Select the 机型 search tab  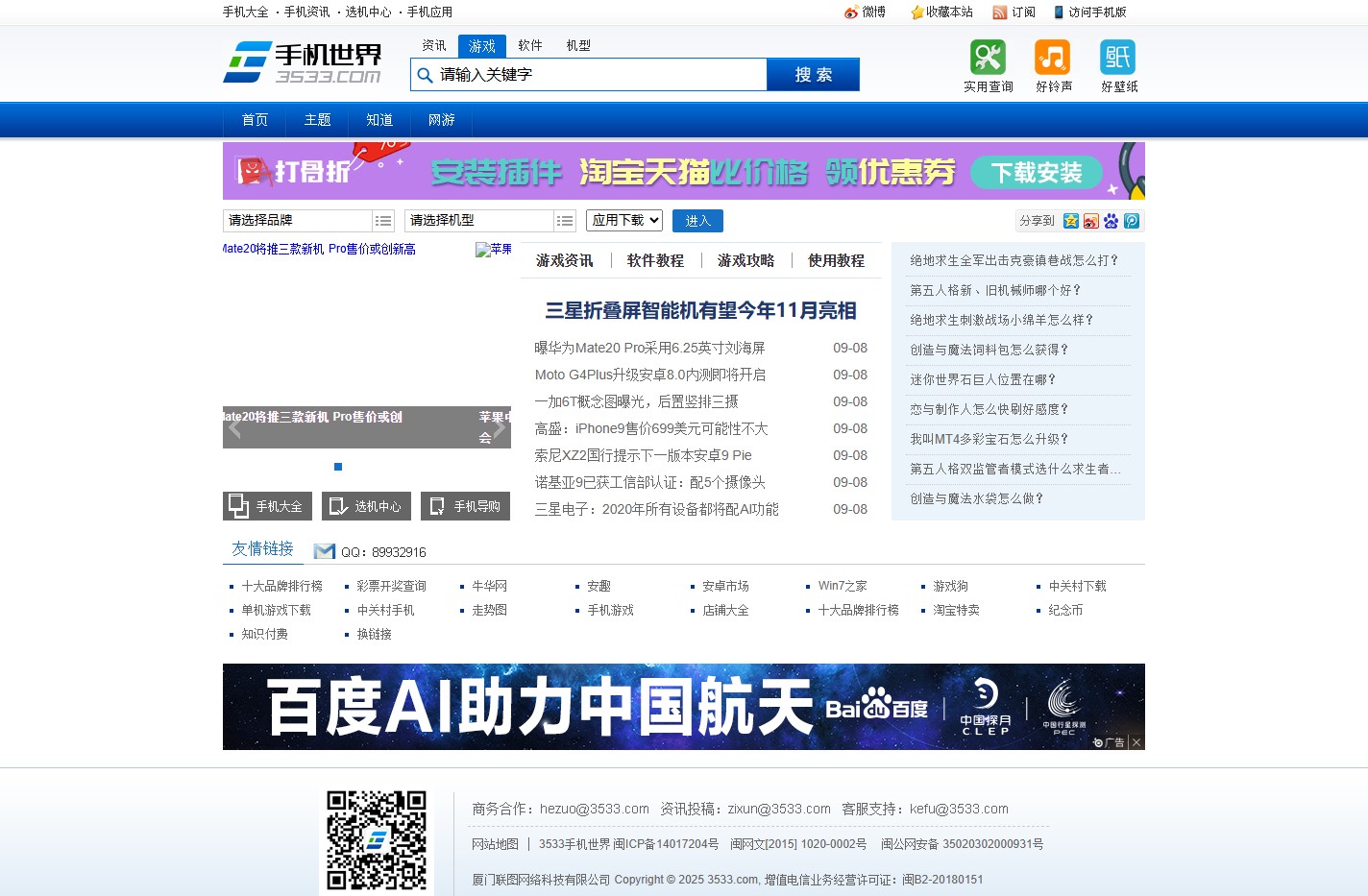click(578, 46)
